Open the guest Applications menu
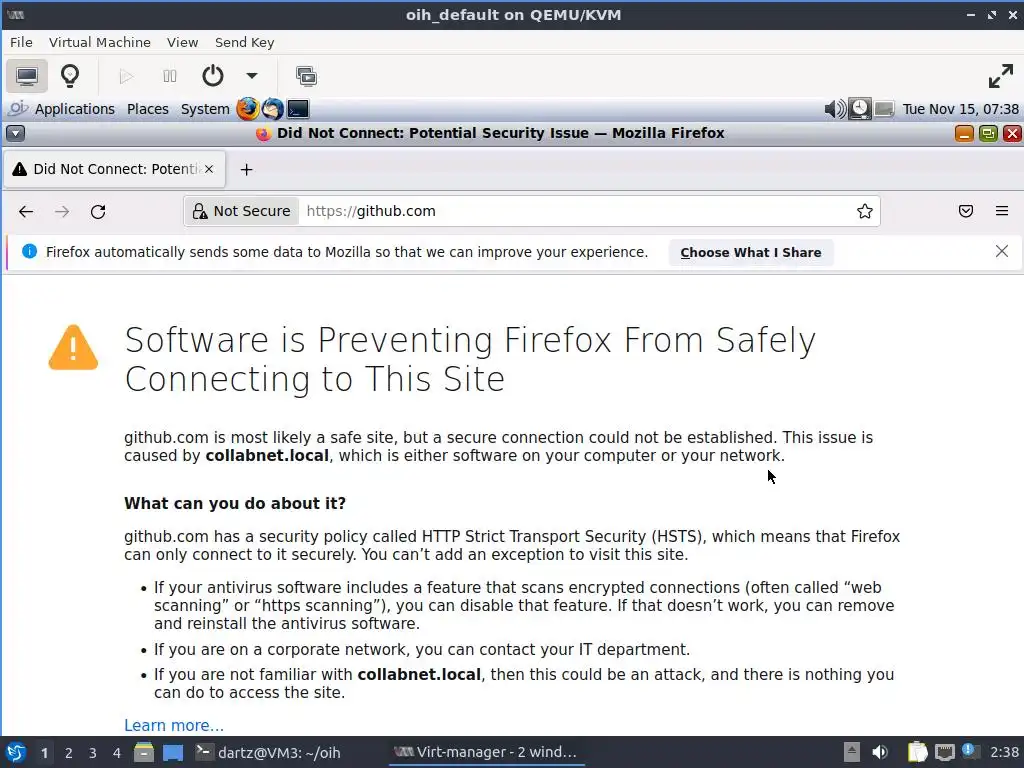 (74, 109)
